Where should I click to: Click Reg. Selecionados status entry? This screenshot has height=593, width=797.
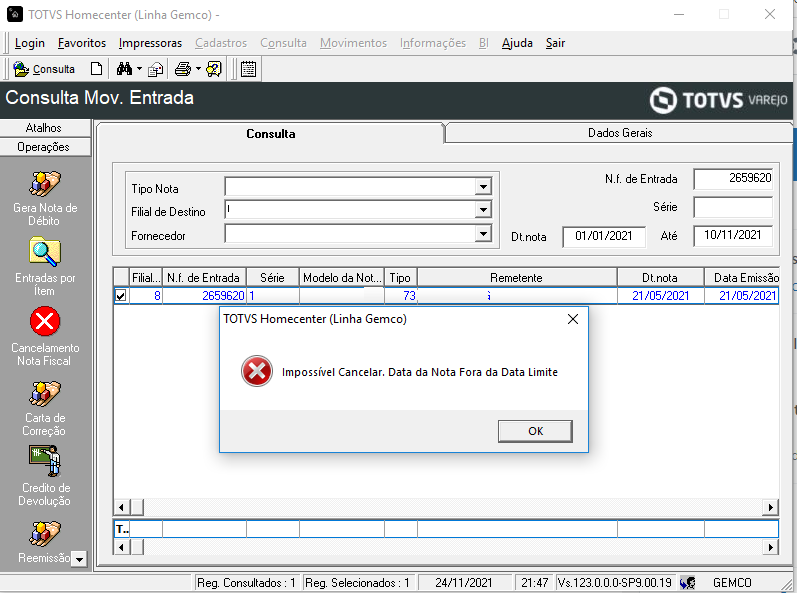tap(358, 583)
